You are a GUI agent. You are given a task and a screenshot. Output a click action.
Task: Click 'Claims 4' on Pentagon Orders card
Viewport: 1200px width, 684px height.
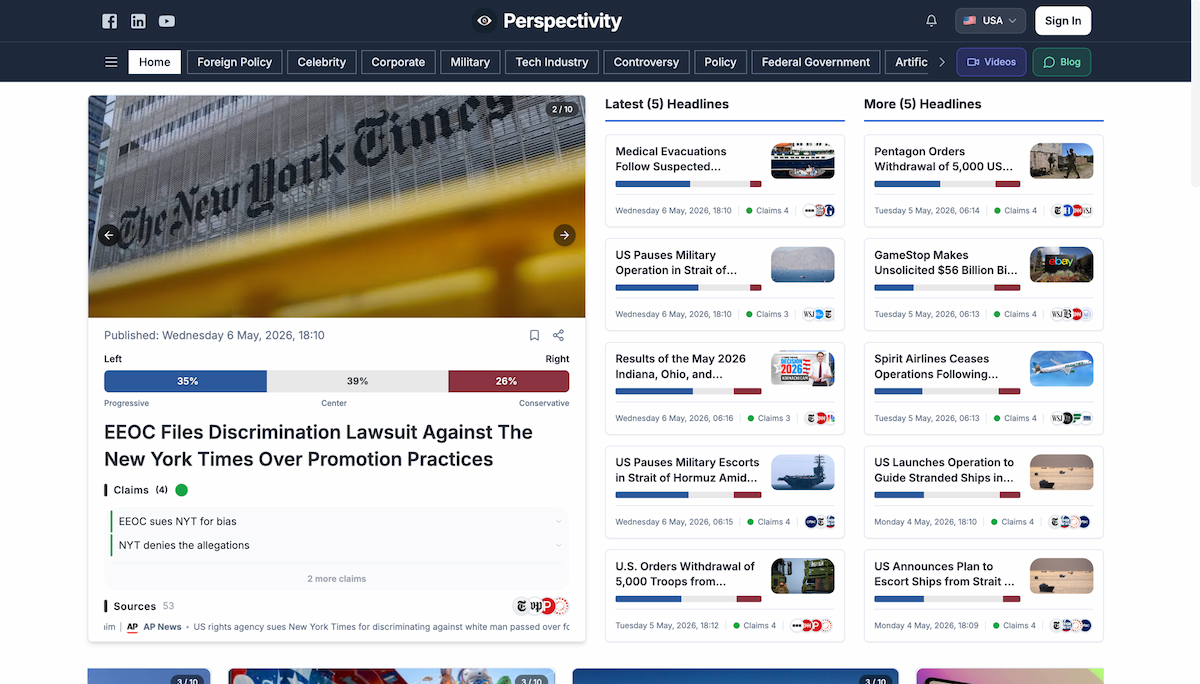tap(1016, 211)
